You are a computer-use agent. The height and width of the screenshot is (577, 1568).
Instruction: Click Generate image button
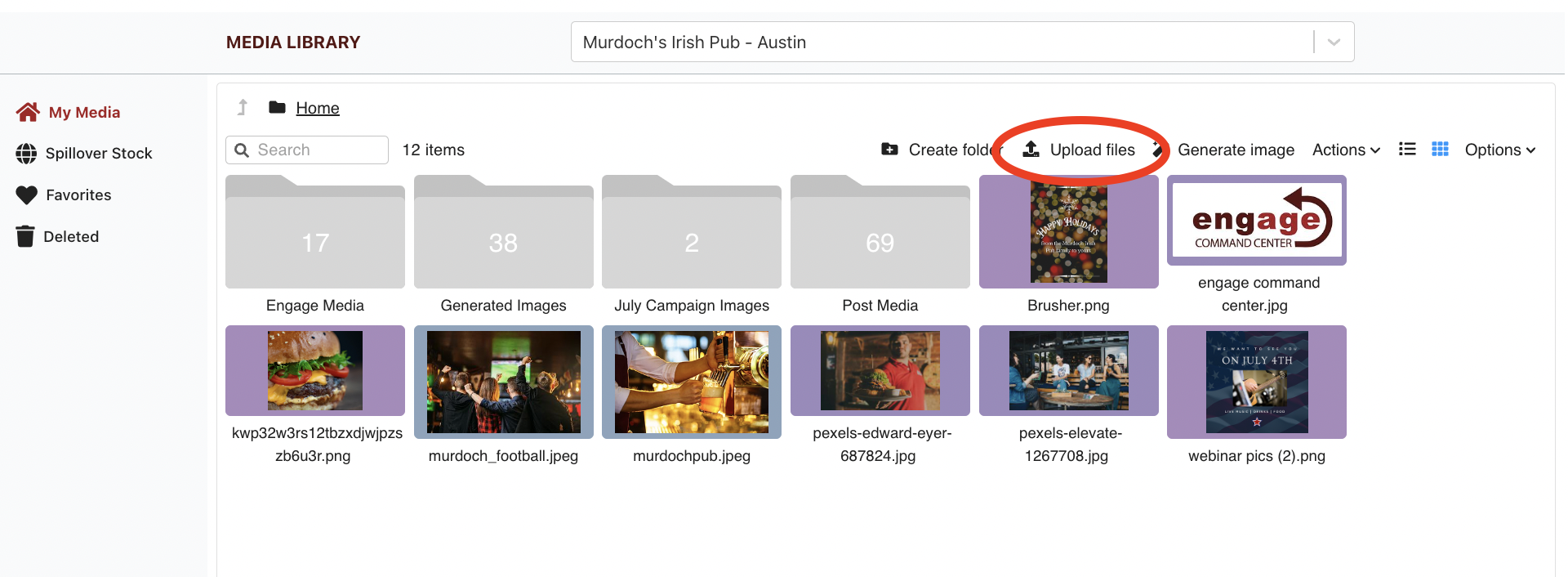(1235, 150)
